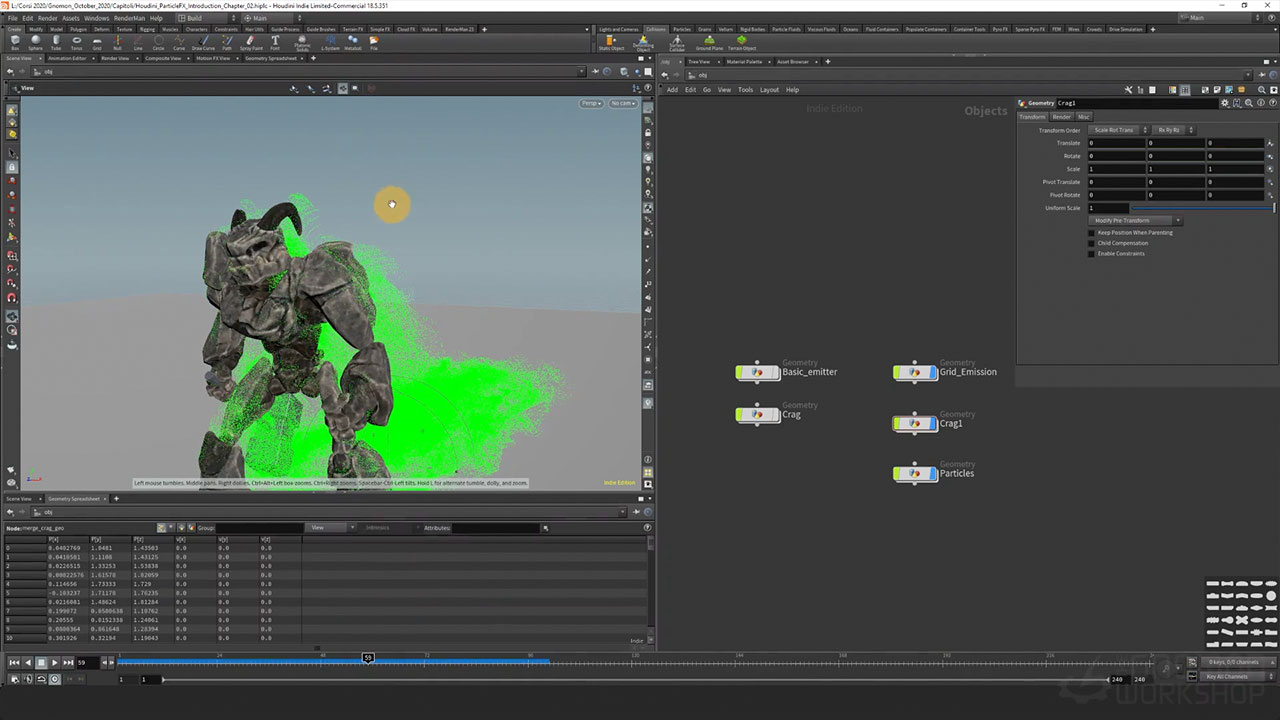
Task: Open the Modify Pre-Transform dropdown
Action: click(x=1136, y=220)
